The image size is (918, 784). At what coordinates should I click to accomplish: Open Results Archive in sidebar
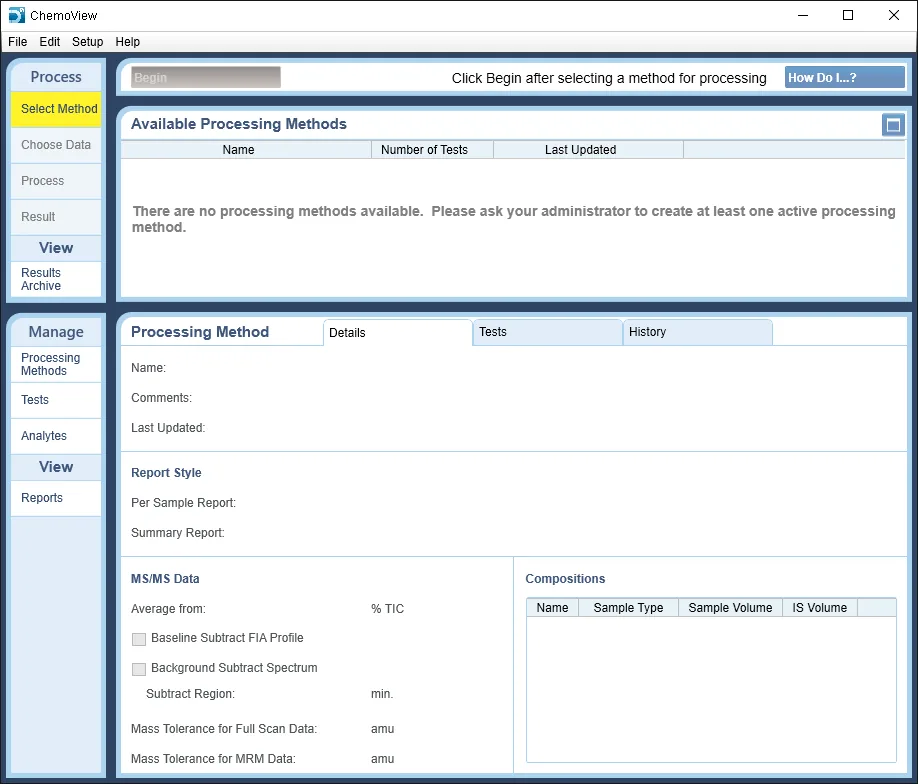tap(56, 279)
